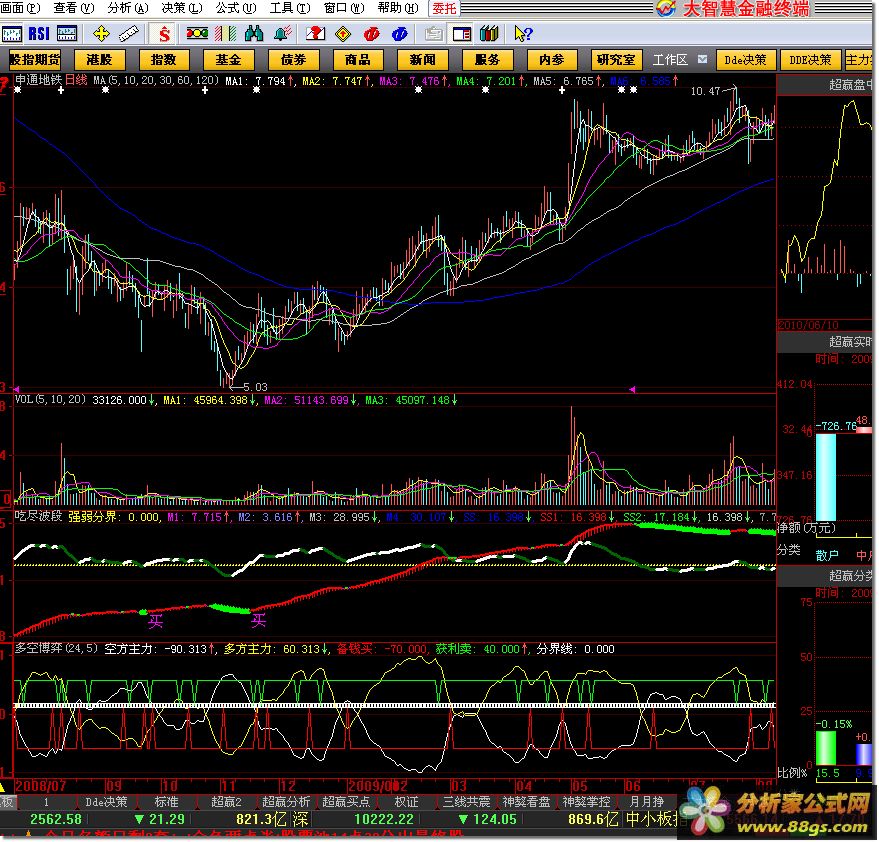Viewport: 879px width, 842px height.
Task: Switch to the 标准 bottom tab
Action: click(166, 802)
